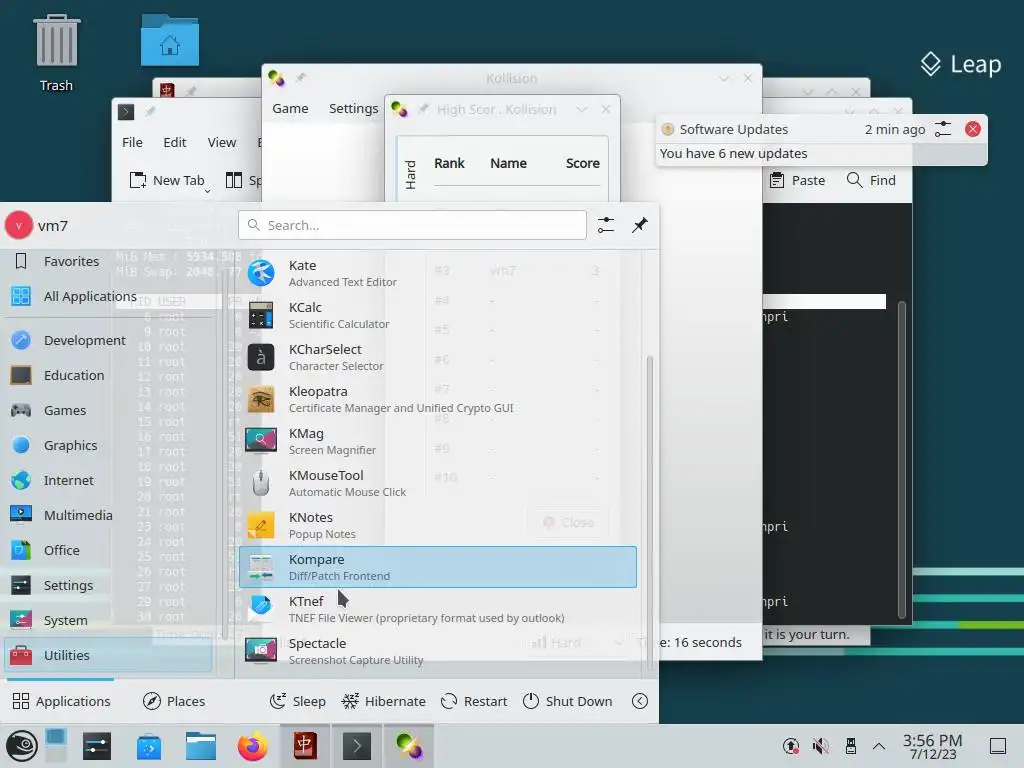Switch to Applications tab in launcher
Viewport: 1024px width, 768px height.
61,701
